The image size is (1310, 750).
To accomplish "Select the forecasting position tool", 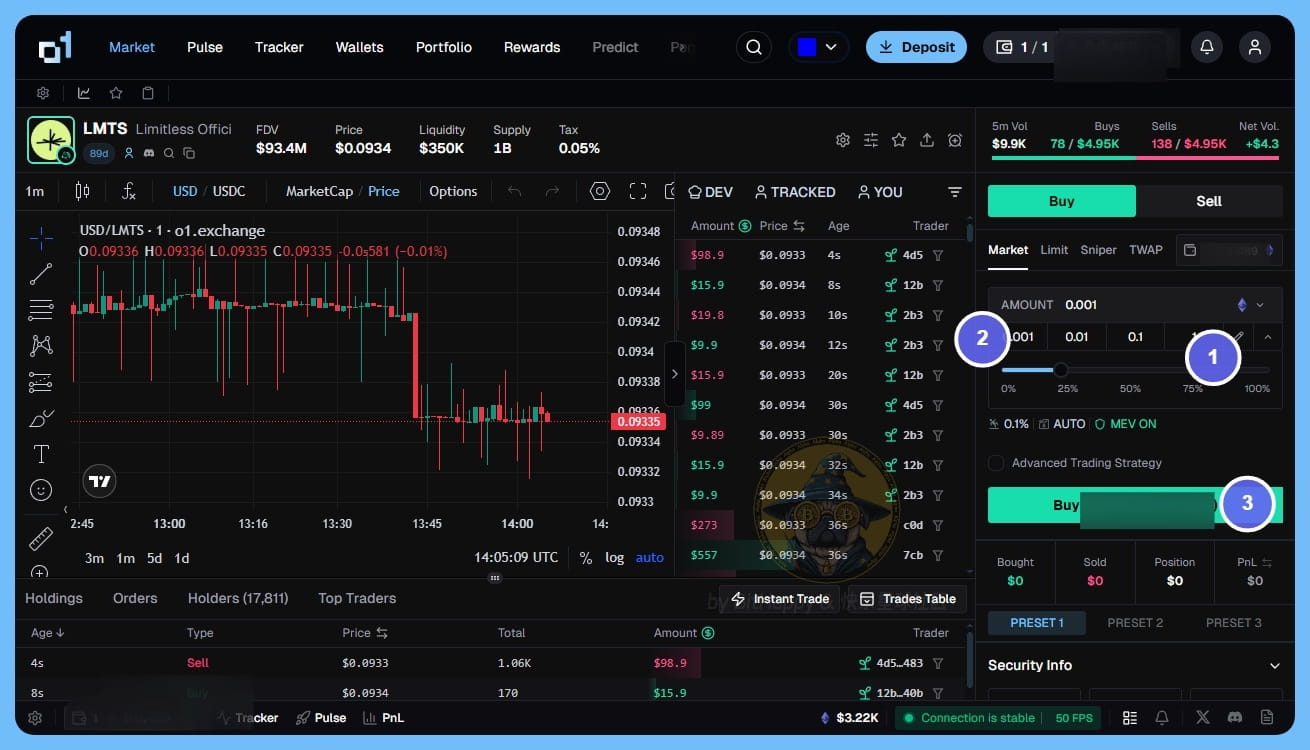I will tap(41, 381).
